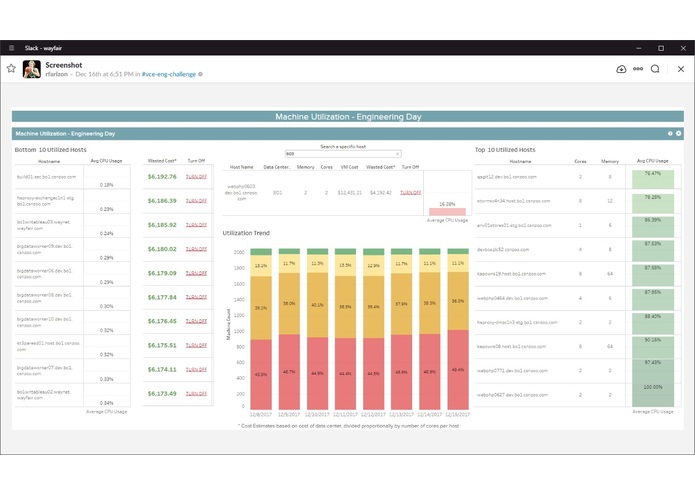Open the more actions ellipsis icon
The width and height of the screenshot is (695, 494).
coord(638,69)
